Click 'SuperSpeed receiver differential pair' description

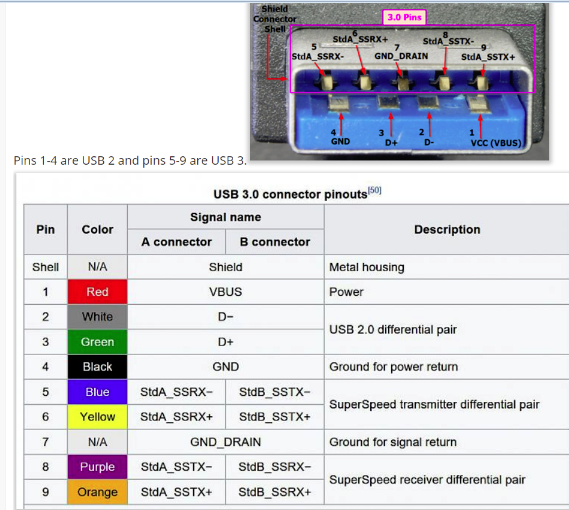pyautogui.click(x=447, y=480)
